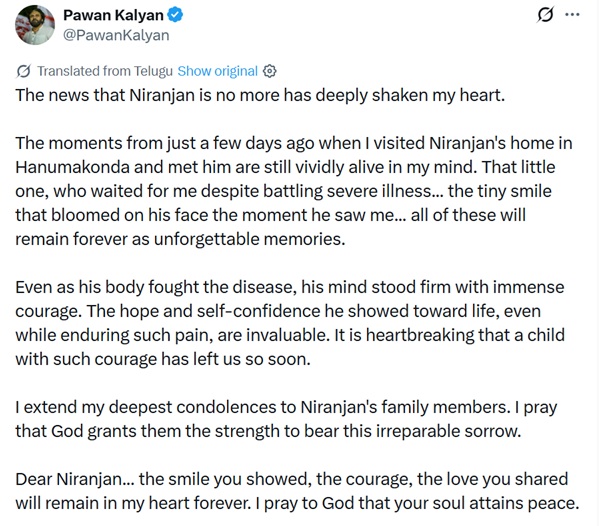This screenshot has height=526, width=609.
Task: Show original Telugu post text
Action: pos(218,71)
